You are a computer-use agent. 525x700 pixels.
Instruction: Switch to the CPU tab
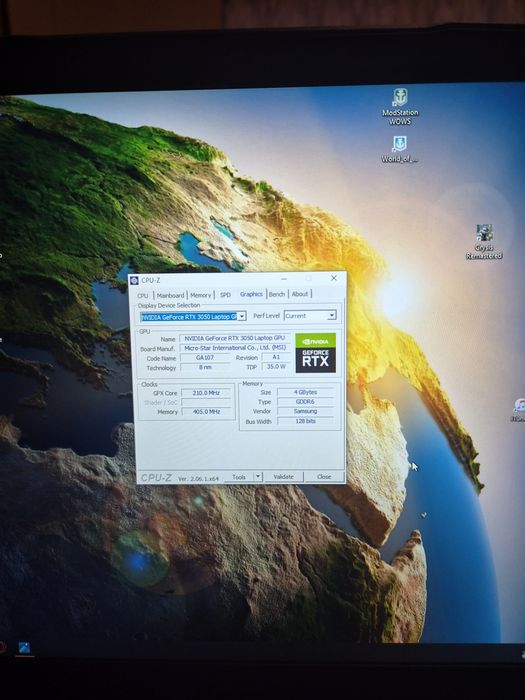coord(143,296)
